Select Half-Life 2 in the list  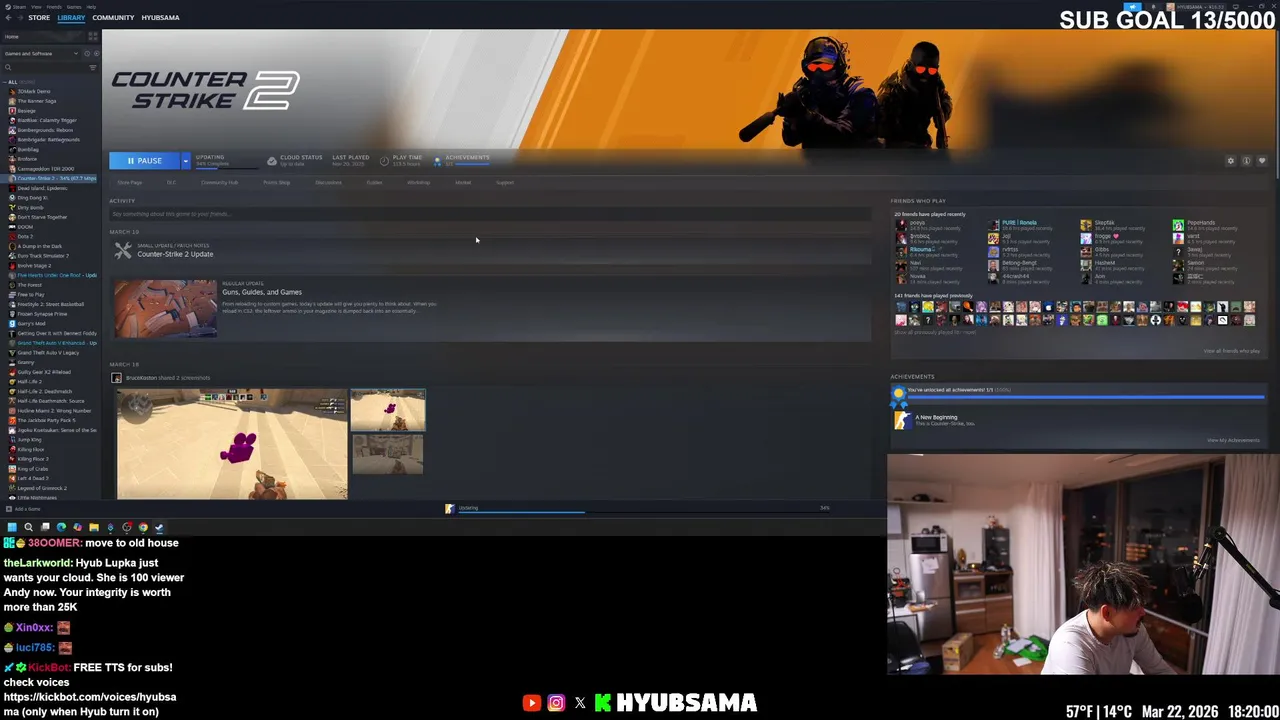point(29,381)
